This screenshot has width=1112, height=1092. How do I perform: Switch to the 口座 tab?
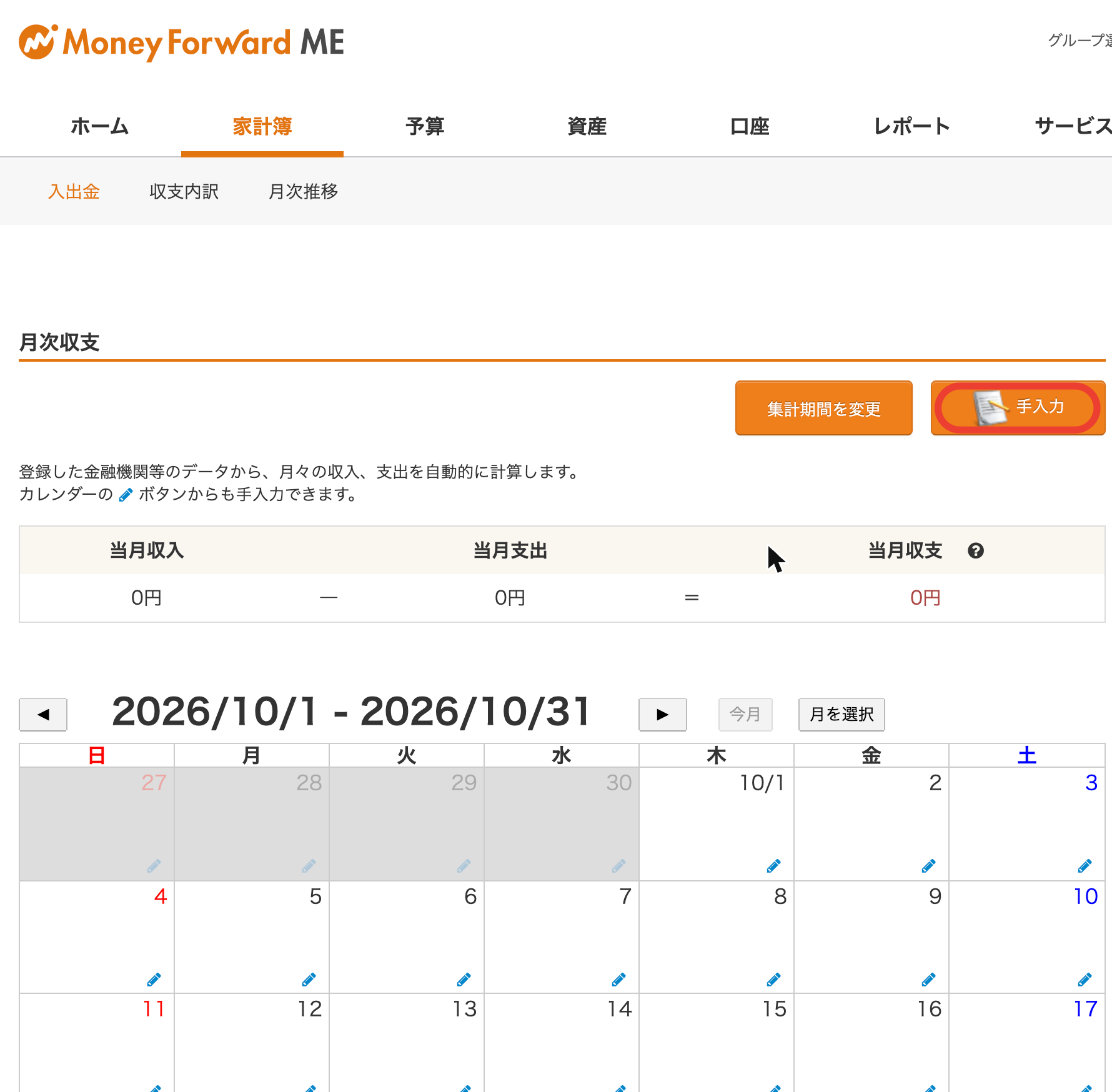click(750, 126)
